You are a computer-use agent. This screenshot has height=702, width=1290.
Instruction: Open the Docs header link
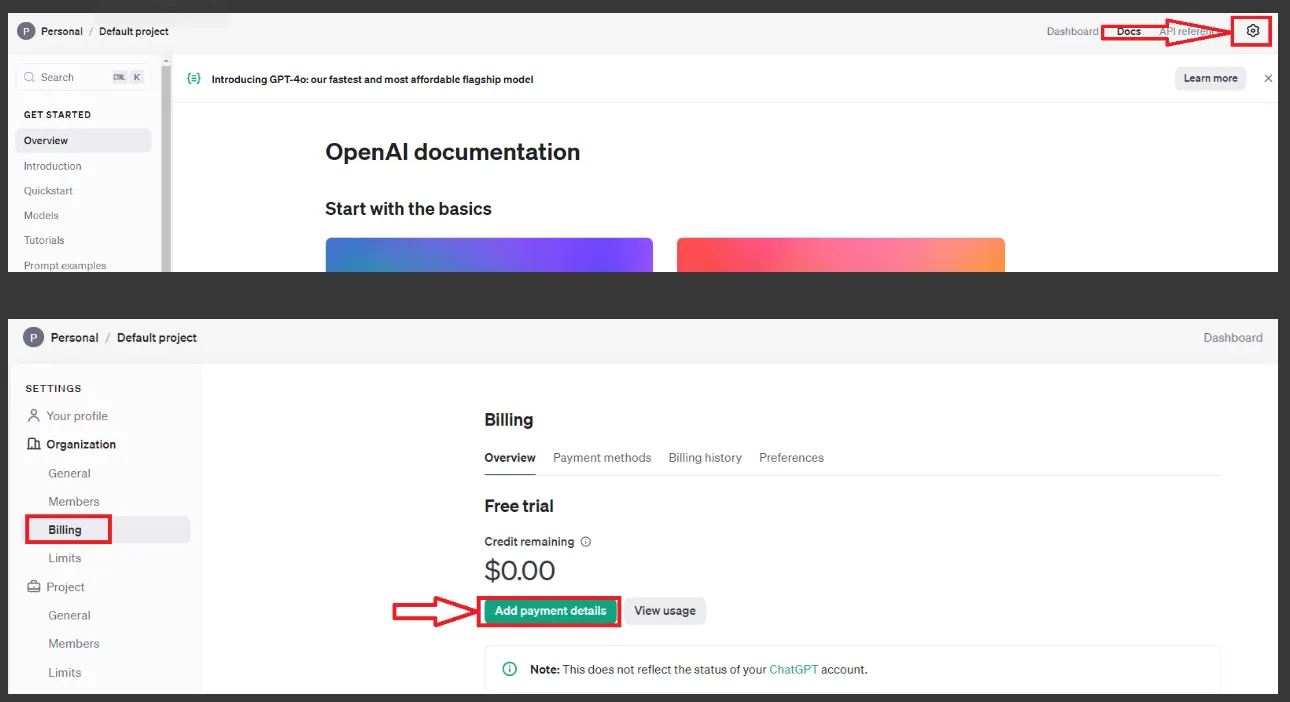1129,31
